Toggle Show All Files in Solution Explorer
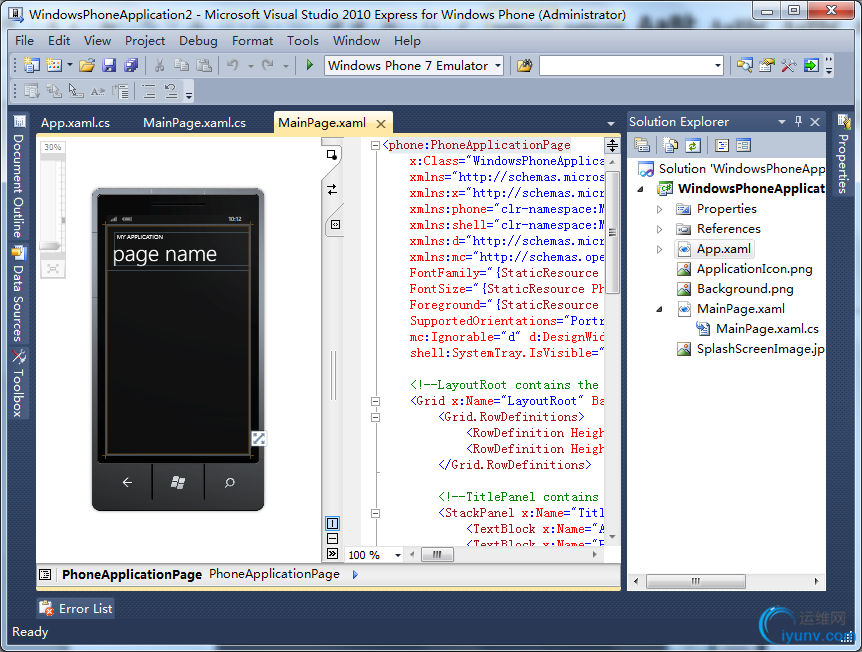The image size is (862, 652). click(x=671, y=145)
